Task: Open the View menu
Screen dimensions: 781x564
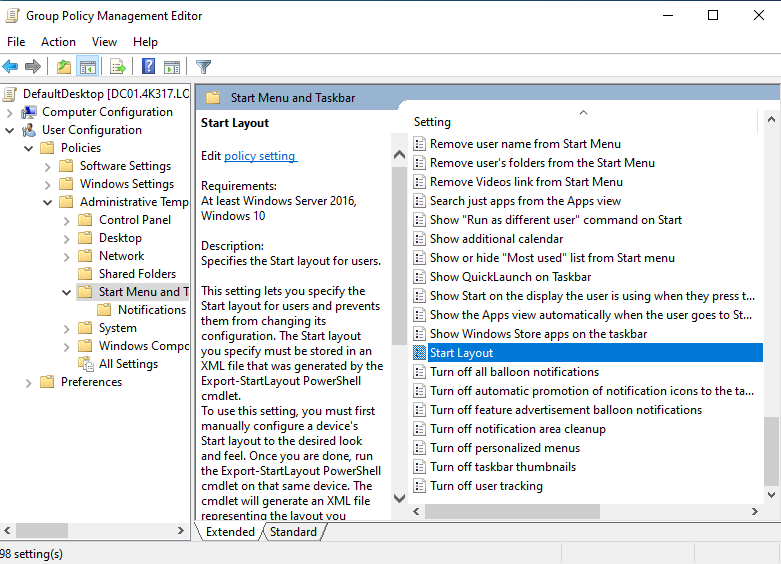Action: pyautogui.click(x=104, y=42)
